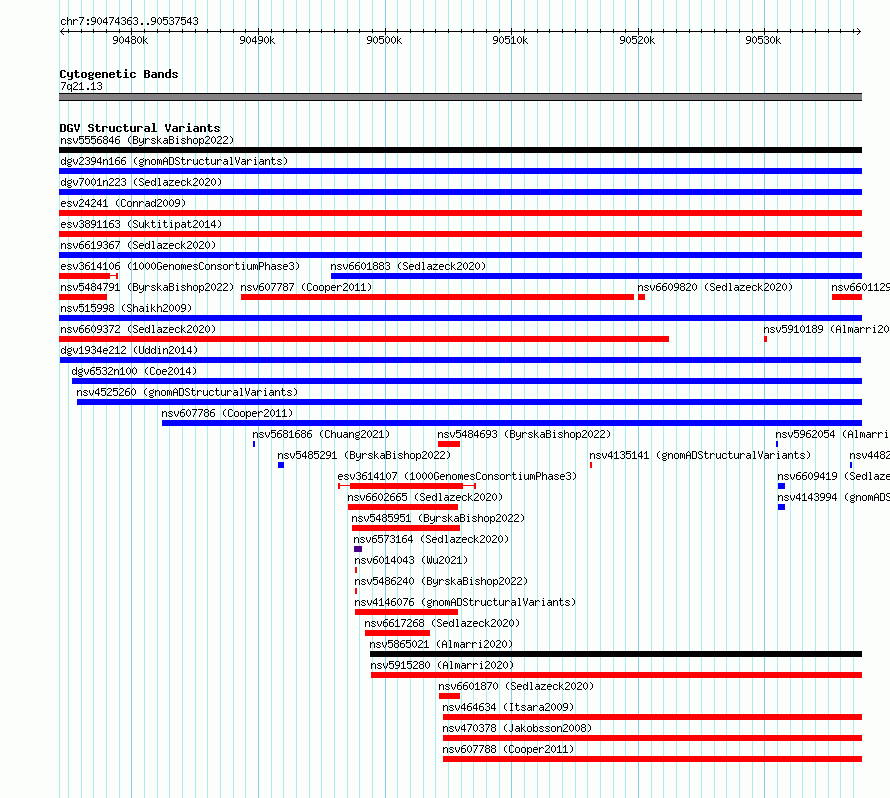Click nsv6609820 (Sedlazeck2020) label
890x798 pixels.
click(x=715, y=287)
